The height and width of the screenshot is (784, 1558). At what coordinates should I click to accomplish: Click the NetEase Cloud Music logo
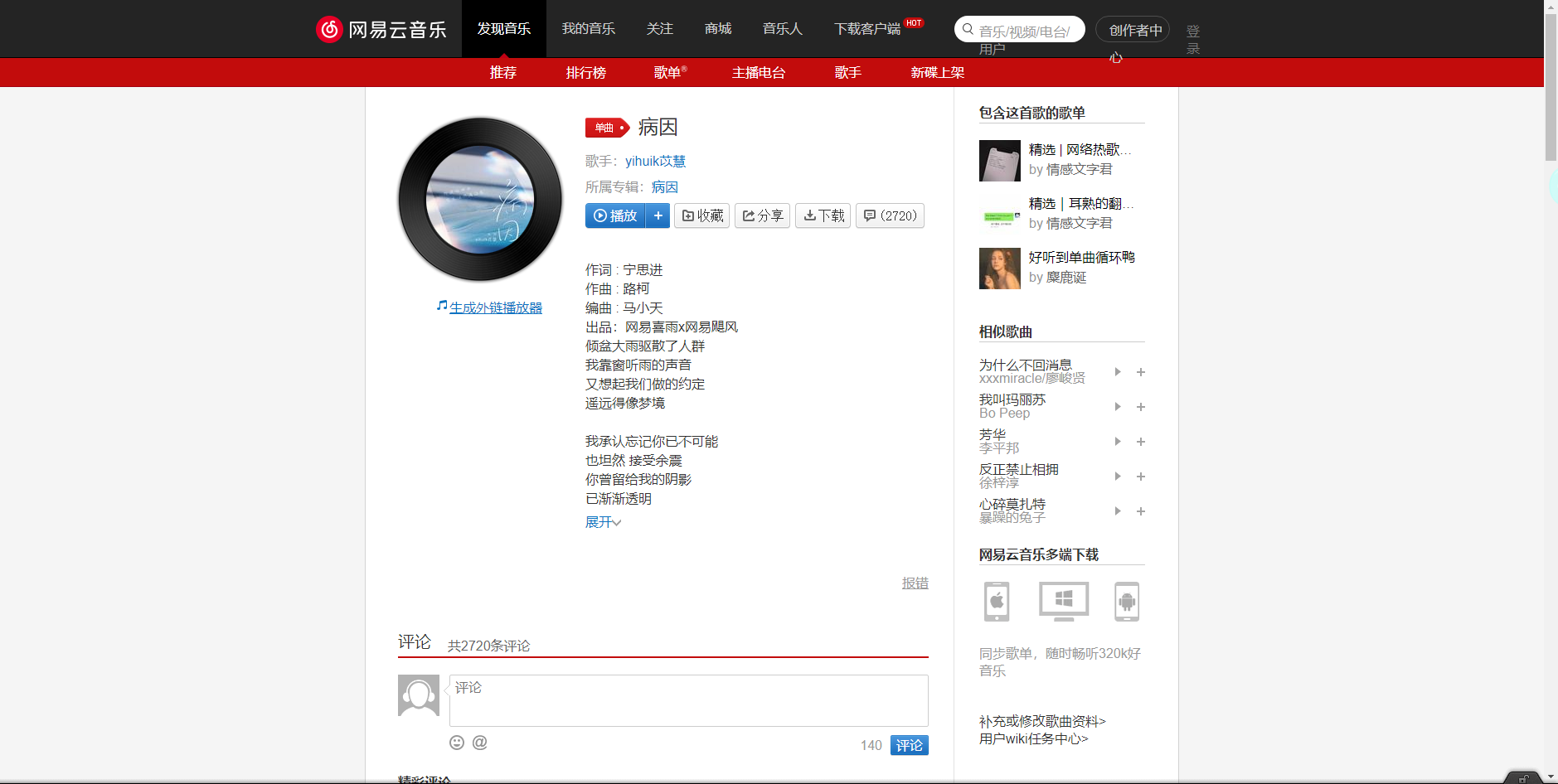point(381,28)
